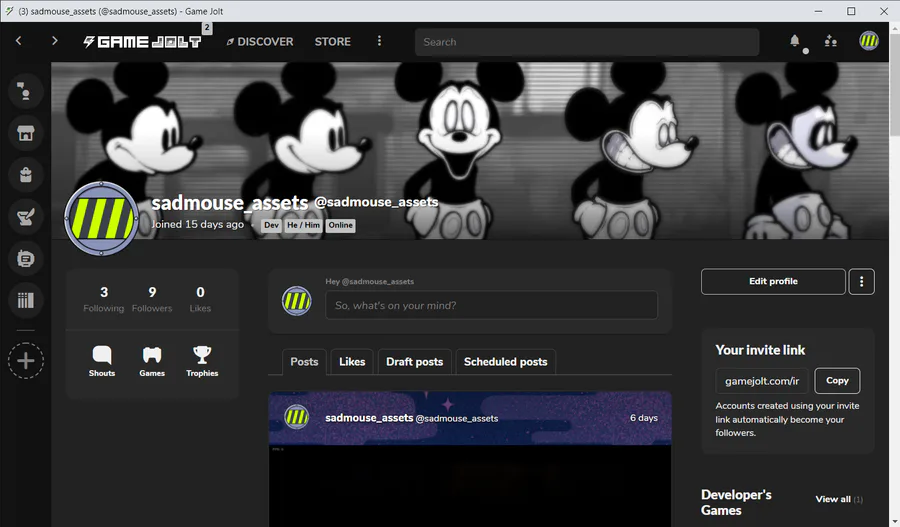Open Trophies section

click(x=202, y=362)
